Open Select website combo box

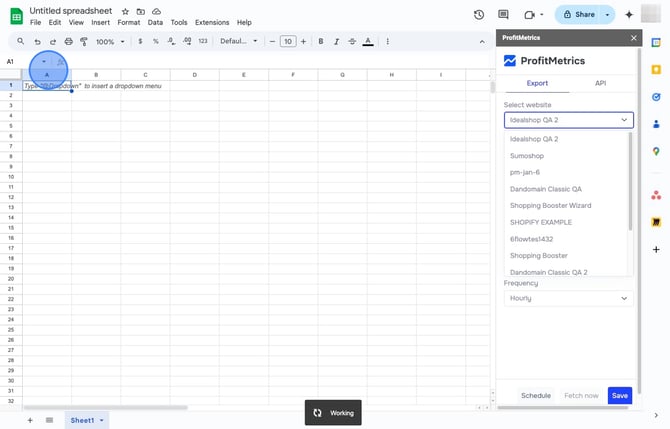click(568, 120)
